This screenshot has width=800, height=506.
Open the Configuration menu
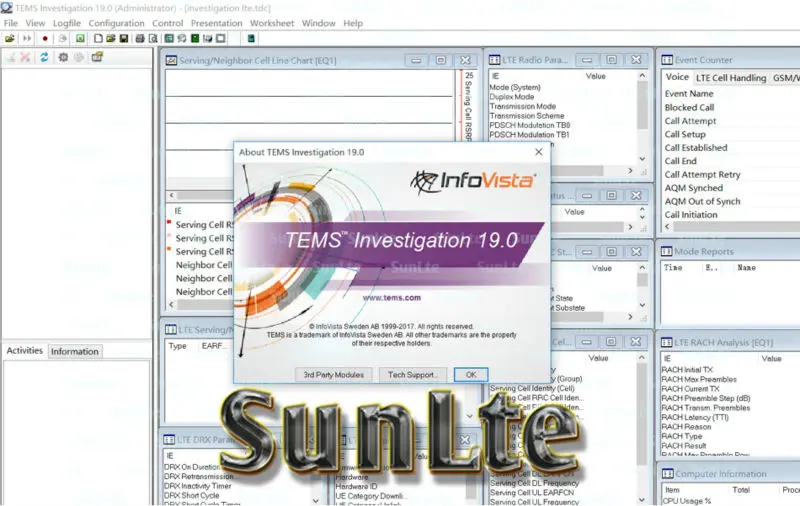coord(116,23)
